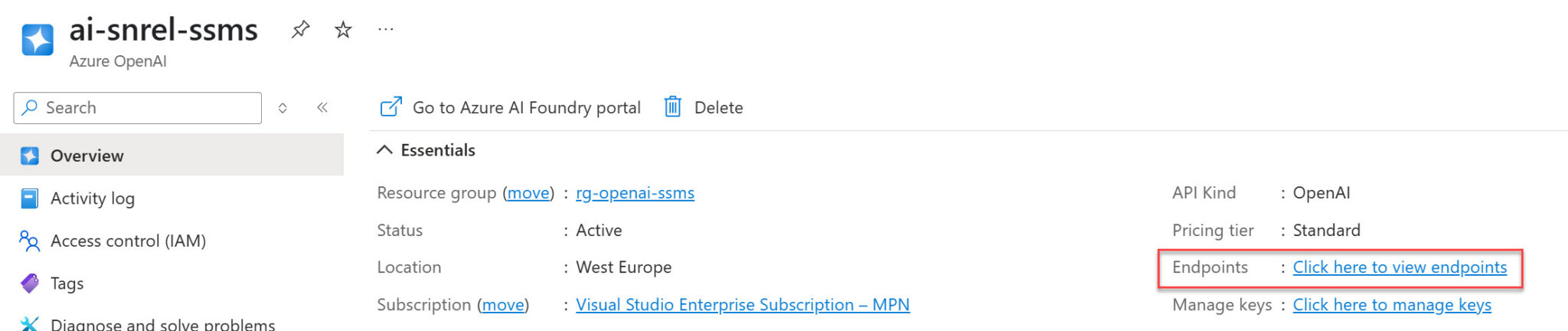Pin the ai-snrel-ssms resource to dashboard
Screen dimensions: 1568x331
[x=300, y=30]
